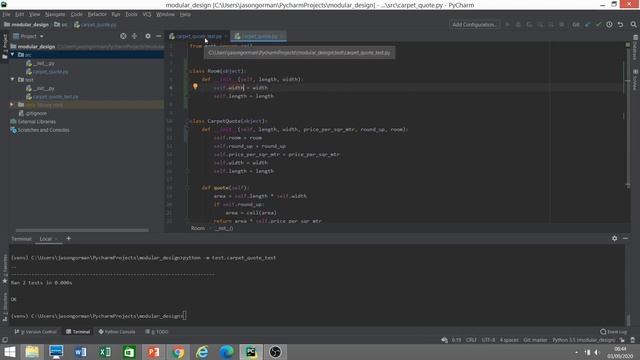Commit changes with the green checkmark
640x360 pixels.
598,24
